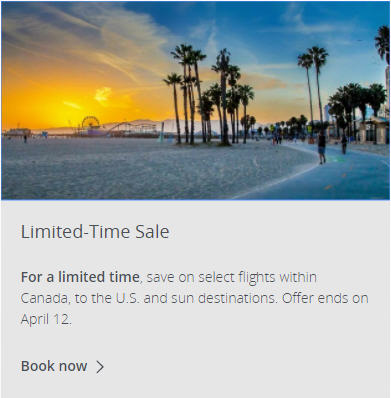Select the bold 'For a limited time' text

80,277
